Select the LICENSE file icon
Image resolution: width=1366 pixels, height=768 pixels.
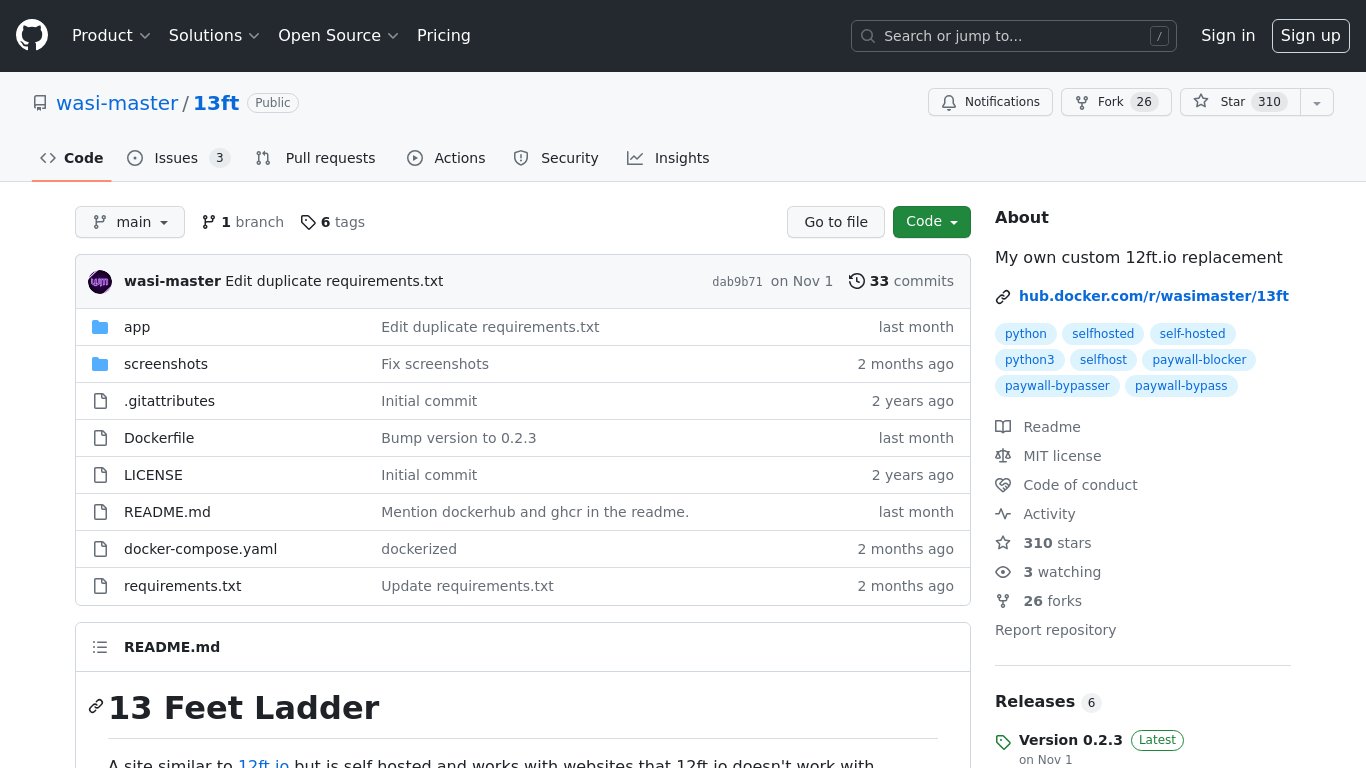(x=100, y=475)
